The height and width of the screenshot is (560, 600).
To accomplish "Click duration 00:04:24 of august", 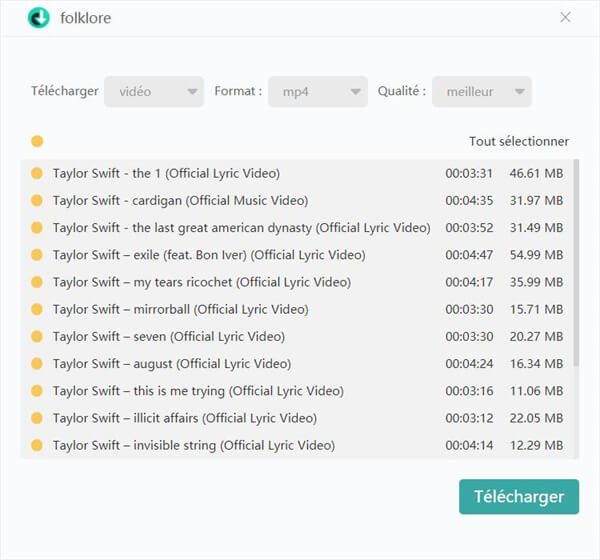I will pyautogui.click(x=469, y=364).
